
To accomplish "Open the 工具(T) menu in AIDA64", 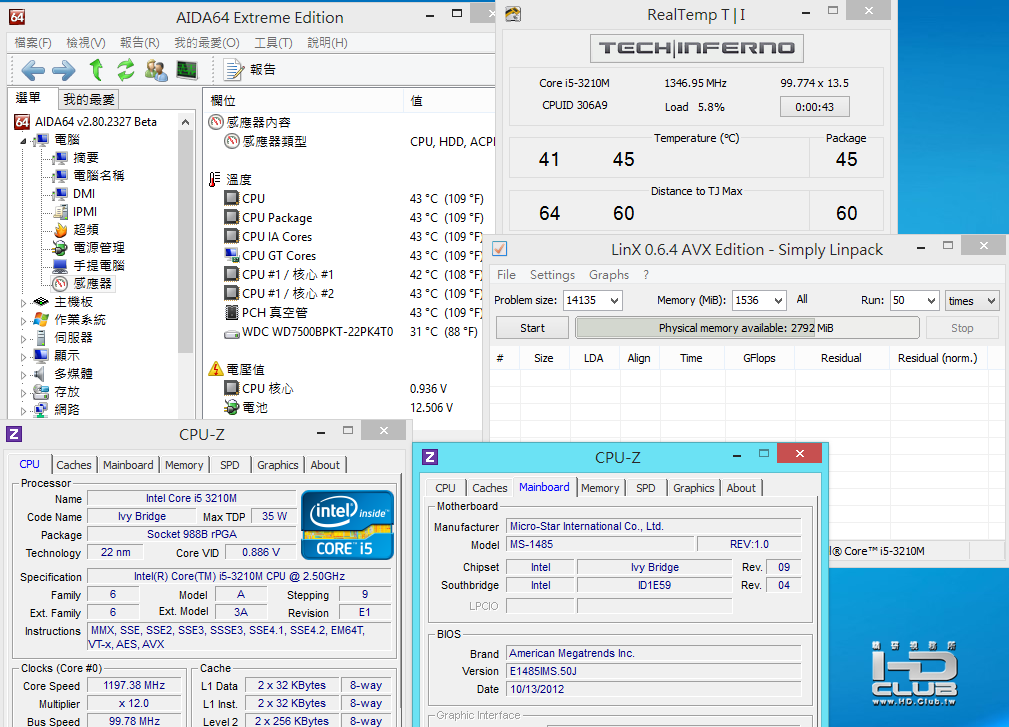I will point(273,43).
